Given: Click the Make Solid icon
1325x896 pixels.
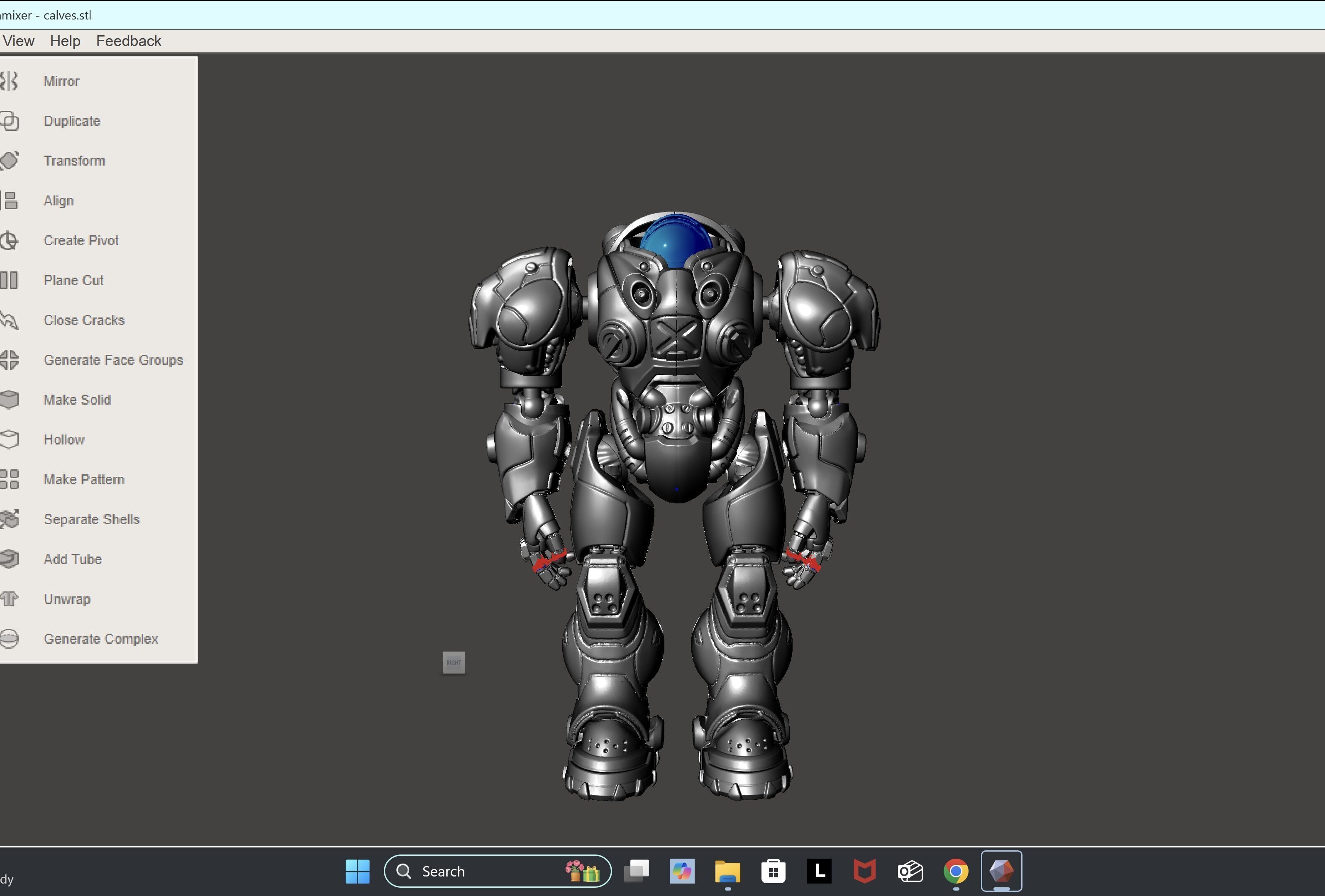Looking at the screenshot, I should 9,400.
